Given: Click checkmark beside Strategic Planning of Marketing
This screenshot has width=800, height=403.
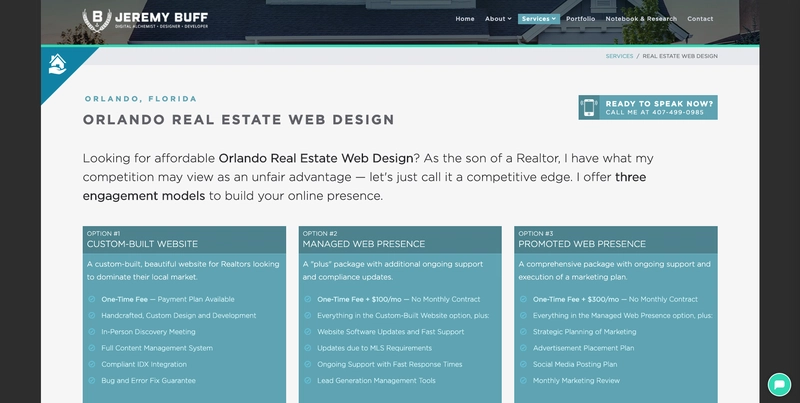Looking at the screenshot, I should (x=523, y=332).
